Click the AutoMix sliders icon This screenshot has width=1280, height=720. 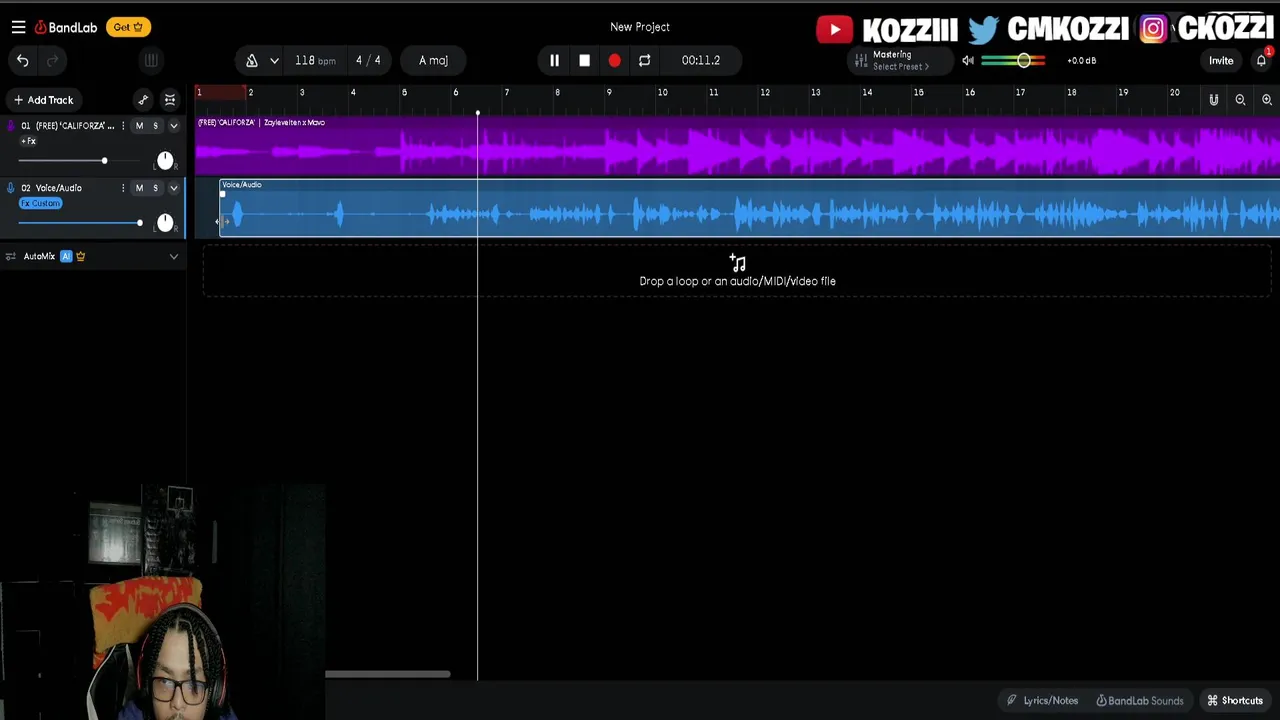[11, 257]
